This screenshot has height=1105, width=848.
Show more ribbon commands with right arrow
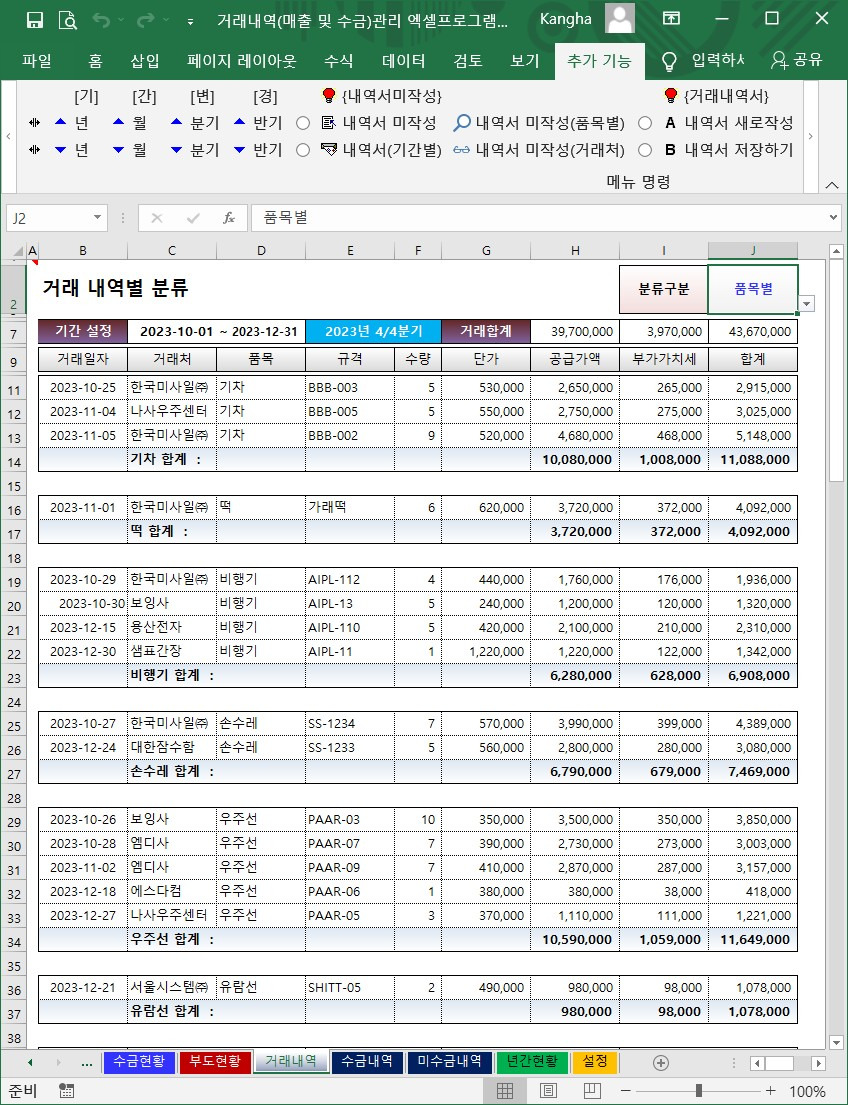pyautogui.click(x=811, y=136)
